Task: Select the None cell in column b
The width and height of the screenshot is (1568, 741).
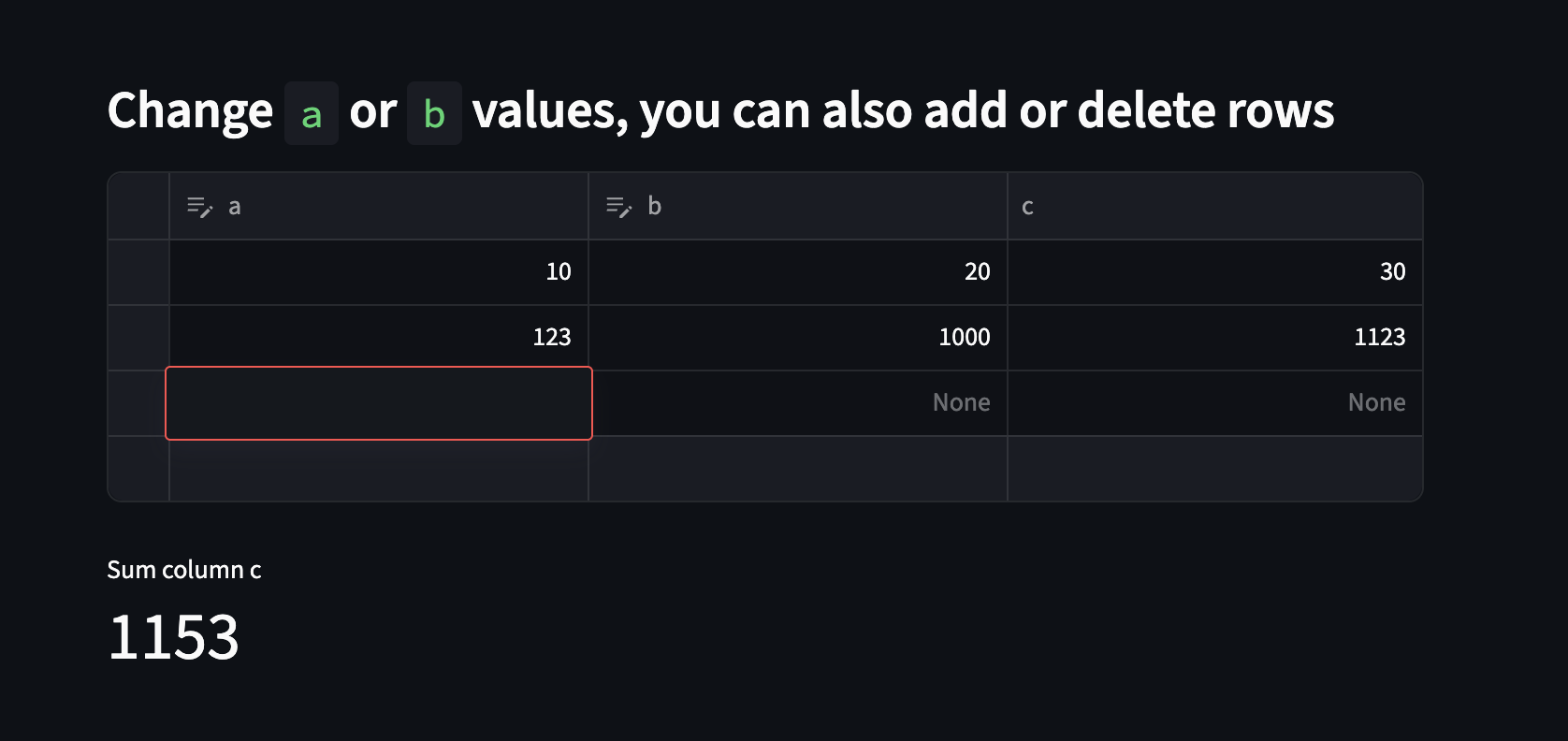Action: [x=798, y=403]
